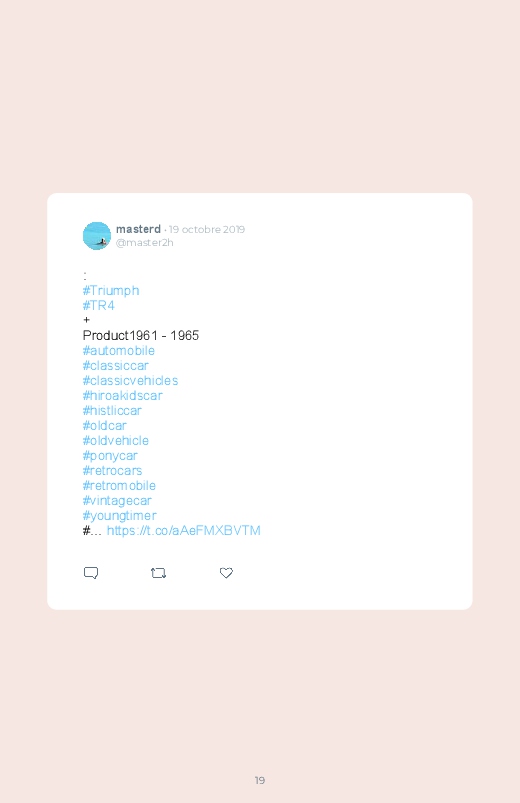Click the retweet arrows icon
Screen dimensions: 520x803
click(x=158, y=573)
